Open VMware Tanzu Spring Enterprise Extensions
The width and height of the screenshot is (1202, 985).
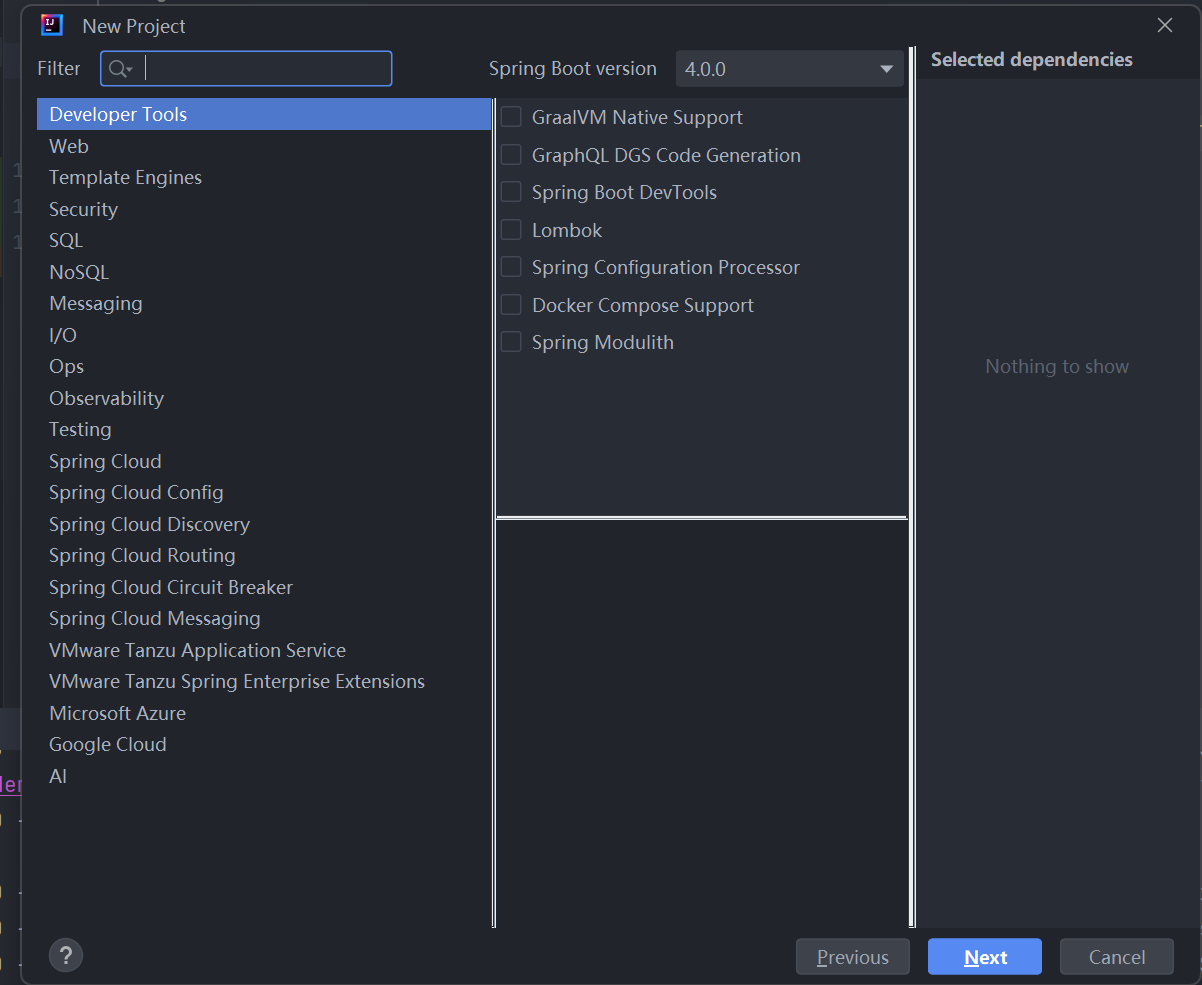(264, 681)
